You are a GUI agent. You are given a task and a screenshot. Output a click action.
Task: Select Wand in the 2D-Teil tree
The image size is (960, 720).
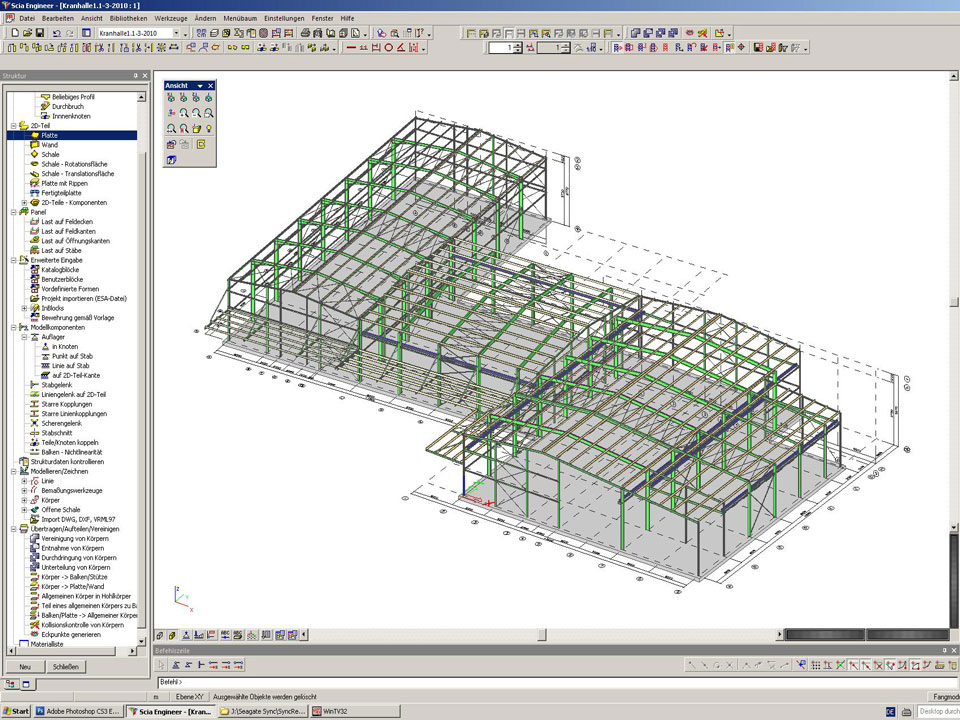point(49,145)
